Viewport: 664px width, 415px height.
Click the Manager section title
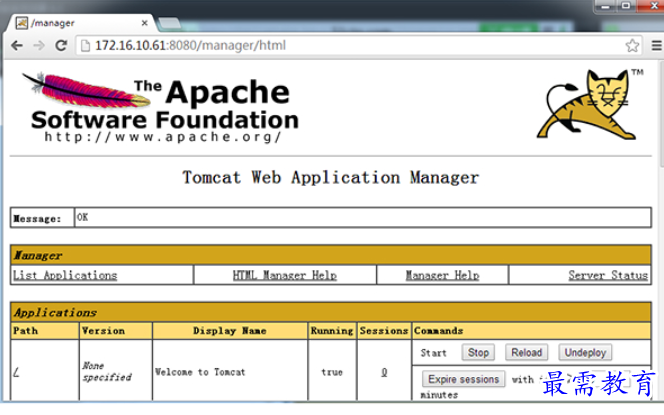[x=38, y=255]
